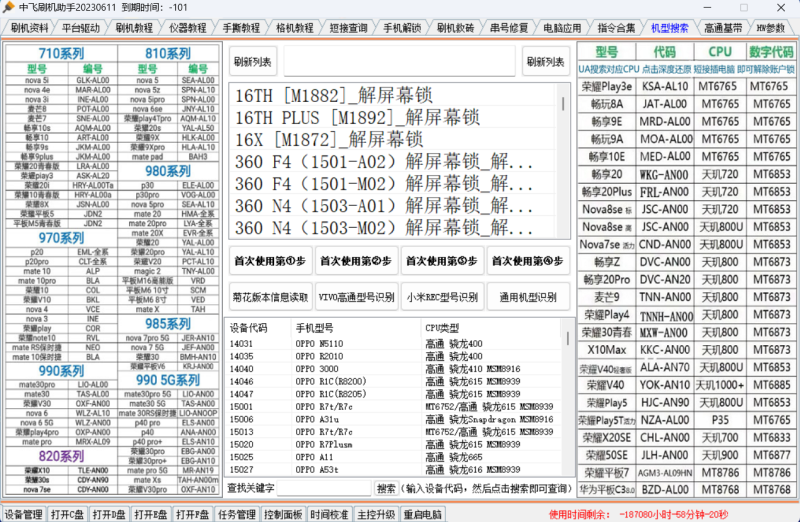Click the right 刷新列表 button
Screen dimensions: 800x522
545,62
